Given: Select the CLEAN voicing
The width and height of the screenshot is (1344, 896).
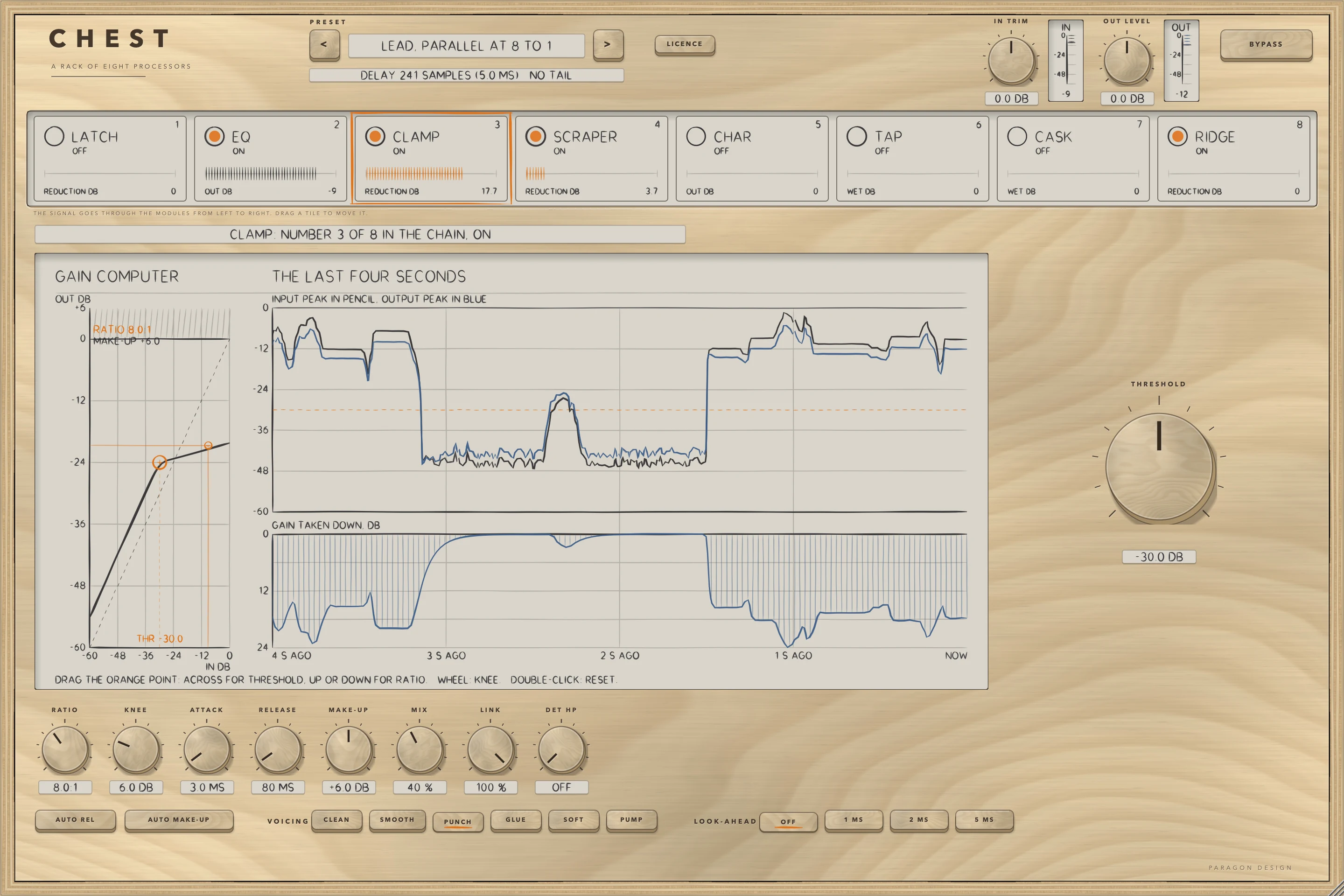Looking at the screenshot, I should (x=336, y=820).
